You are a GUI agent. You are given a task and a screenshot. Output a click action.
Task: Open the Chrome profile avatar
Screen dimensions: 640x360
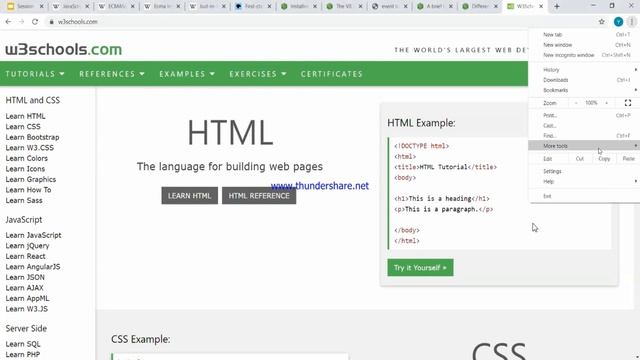tap(618, 22)
